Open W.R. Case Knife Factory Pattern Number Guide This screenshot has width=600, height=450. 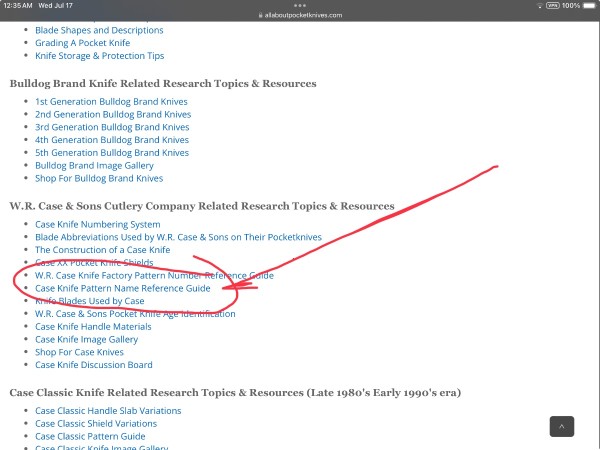coord(154,276)
